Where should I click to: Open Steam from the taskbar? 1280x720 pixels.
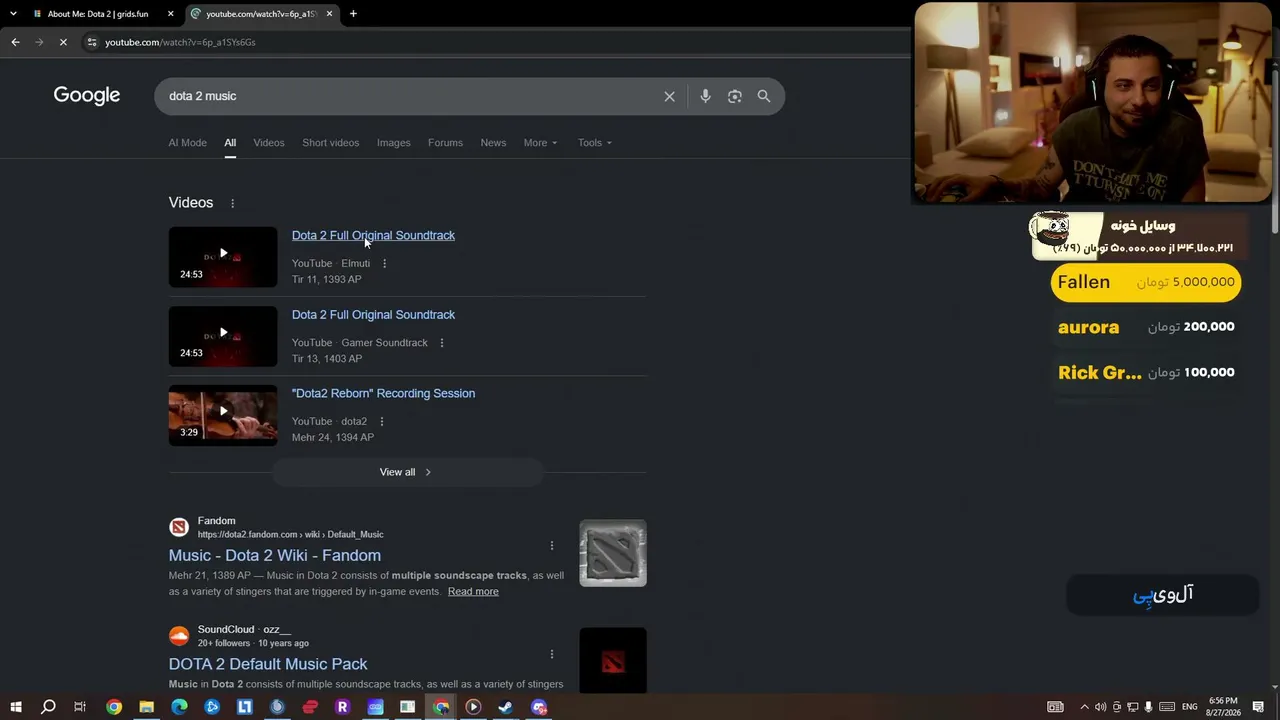point(505,707)
